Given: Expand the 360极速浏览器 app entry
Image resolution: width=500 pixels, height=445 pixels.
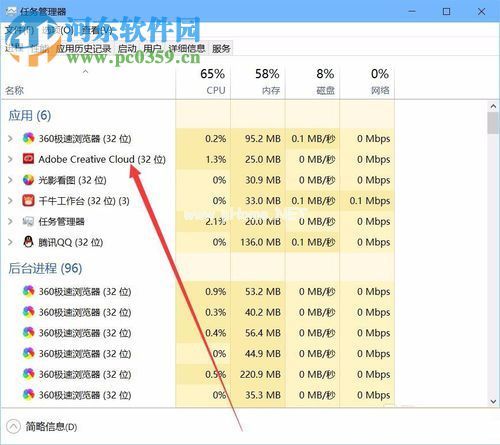Looking at the screenshot, I should click(x=10, y=138).
